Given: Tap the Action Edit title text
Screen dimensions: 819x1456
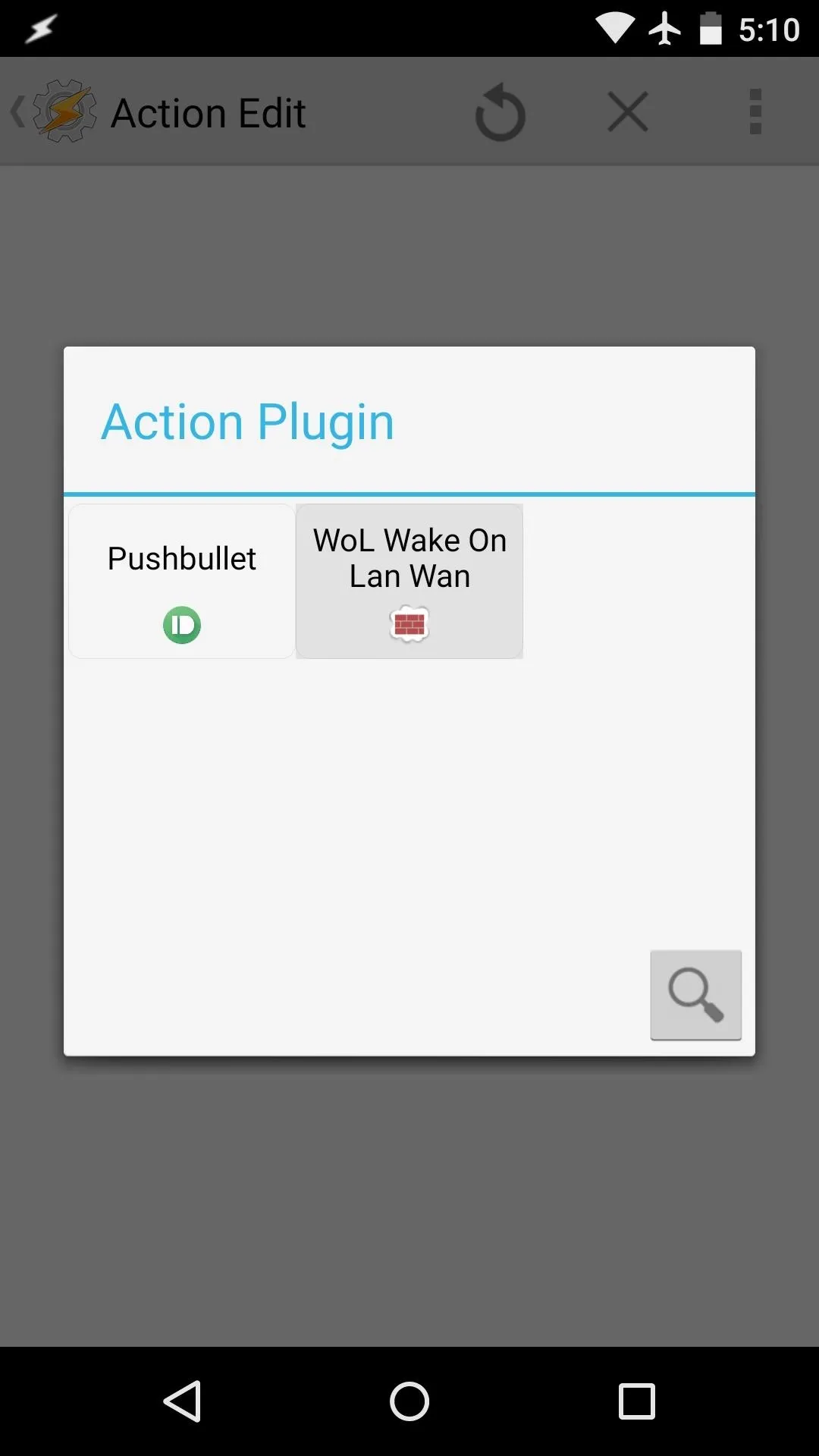Looking at the screenshot, I should point(209,113).
